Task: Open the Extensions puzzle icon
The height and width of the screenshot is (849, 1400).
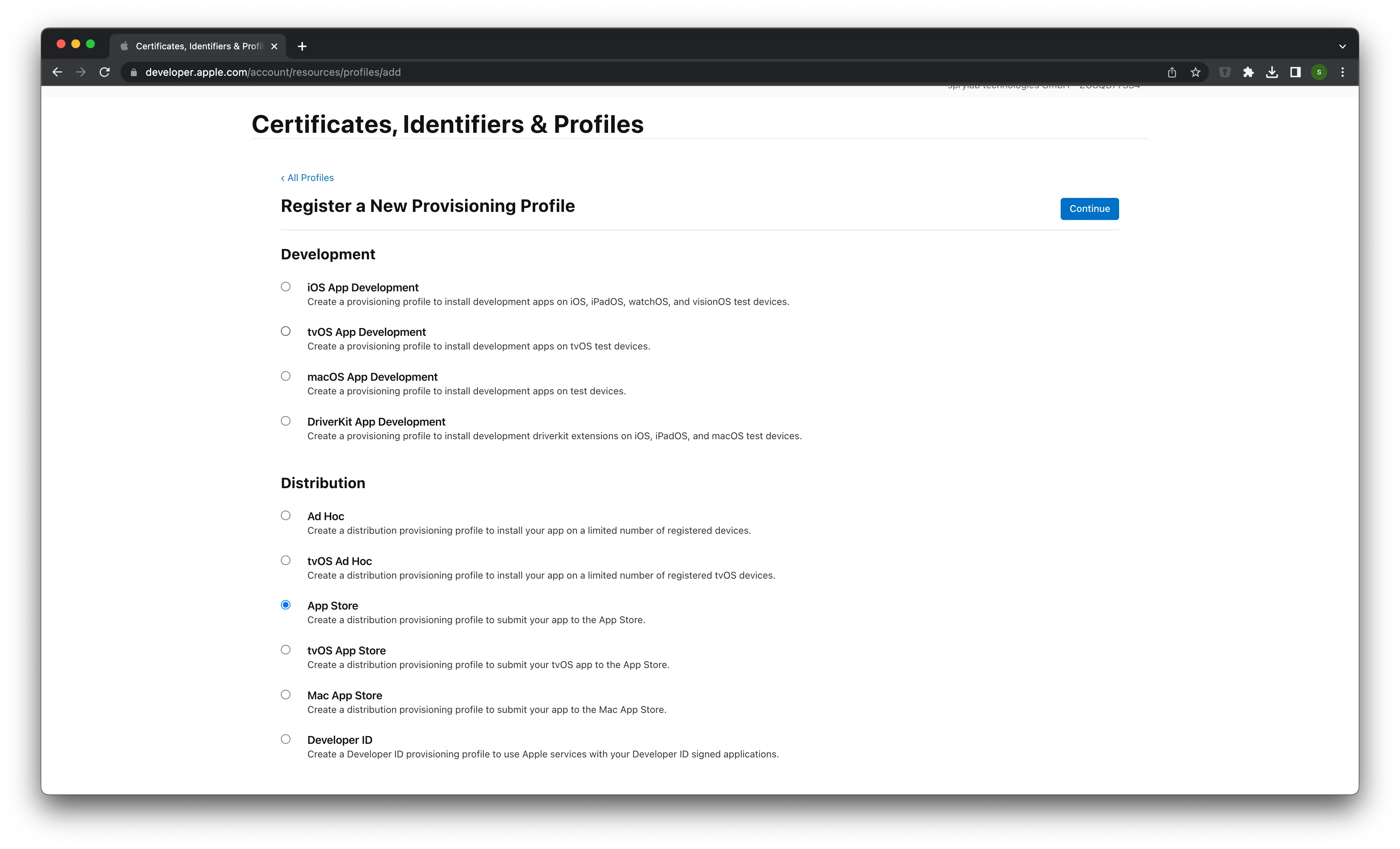Action: pos(1248,72)
